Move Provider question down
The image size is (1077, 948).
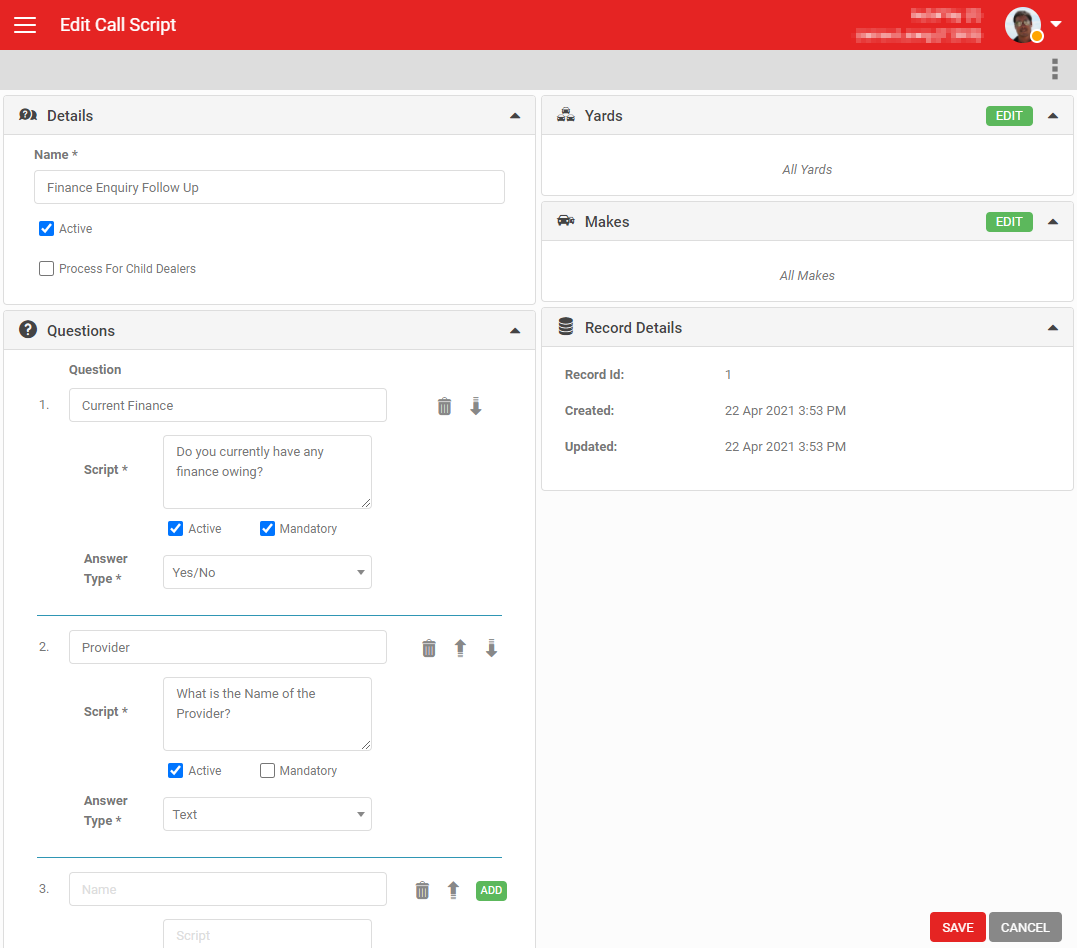491,648
